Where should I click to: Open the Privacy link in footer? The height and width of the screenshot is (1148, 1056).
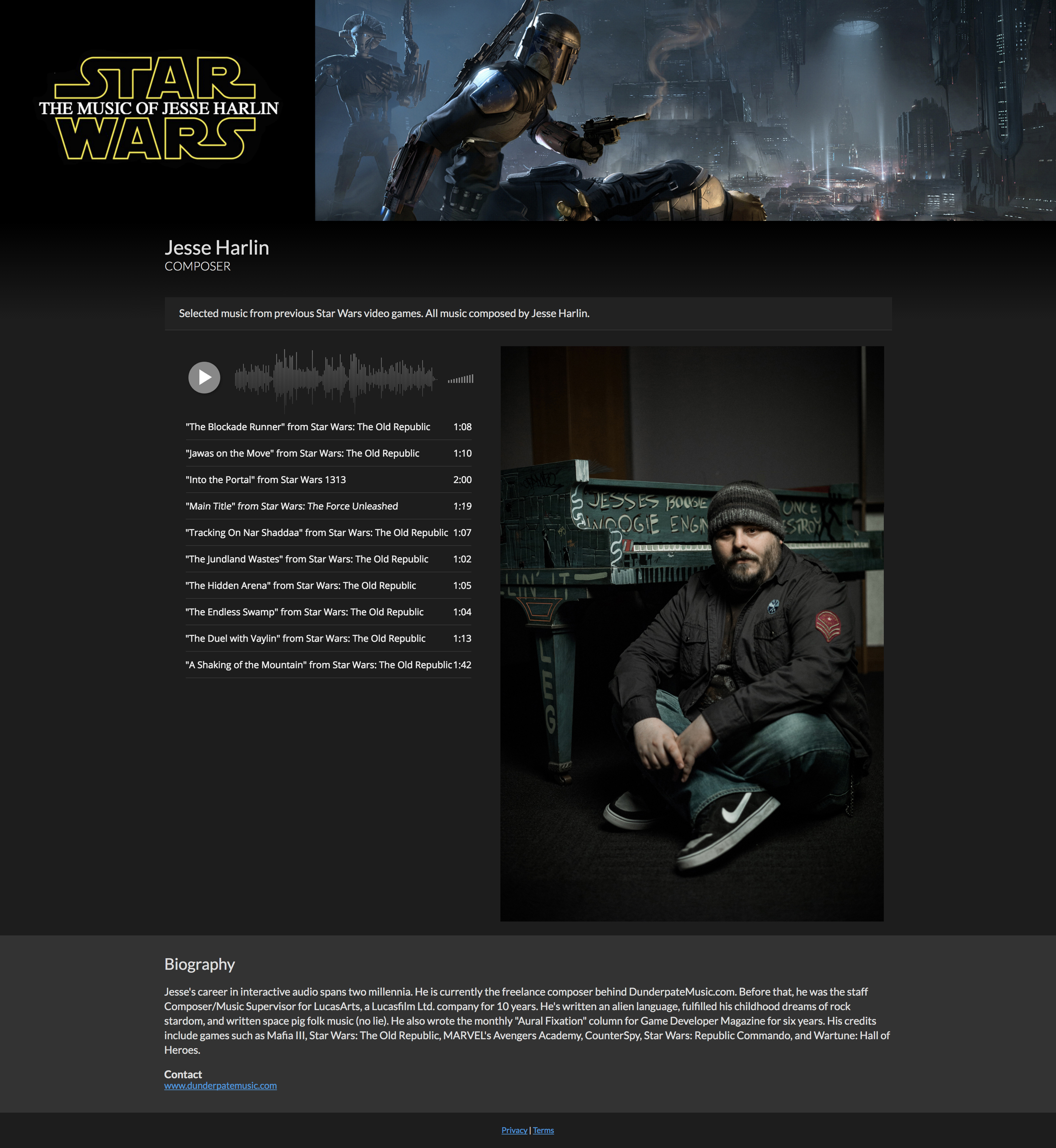click(514, 1130)
